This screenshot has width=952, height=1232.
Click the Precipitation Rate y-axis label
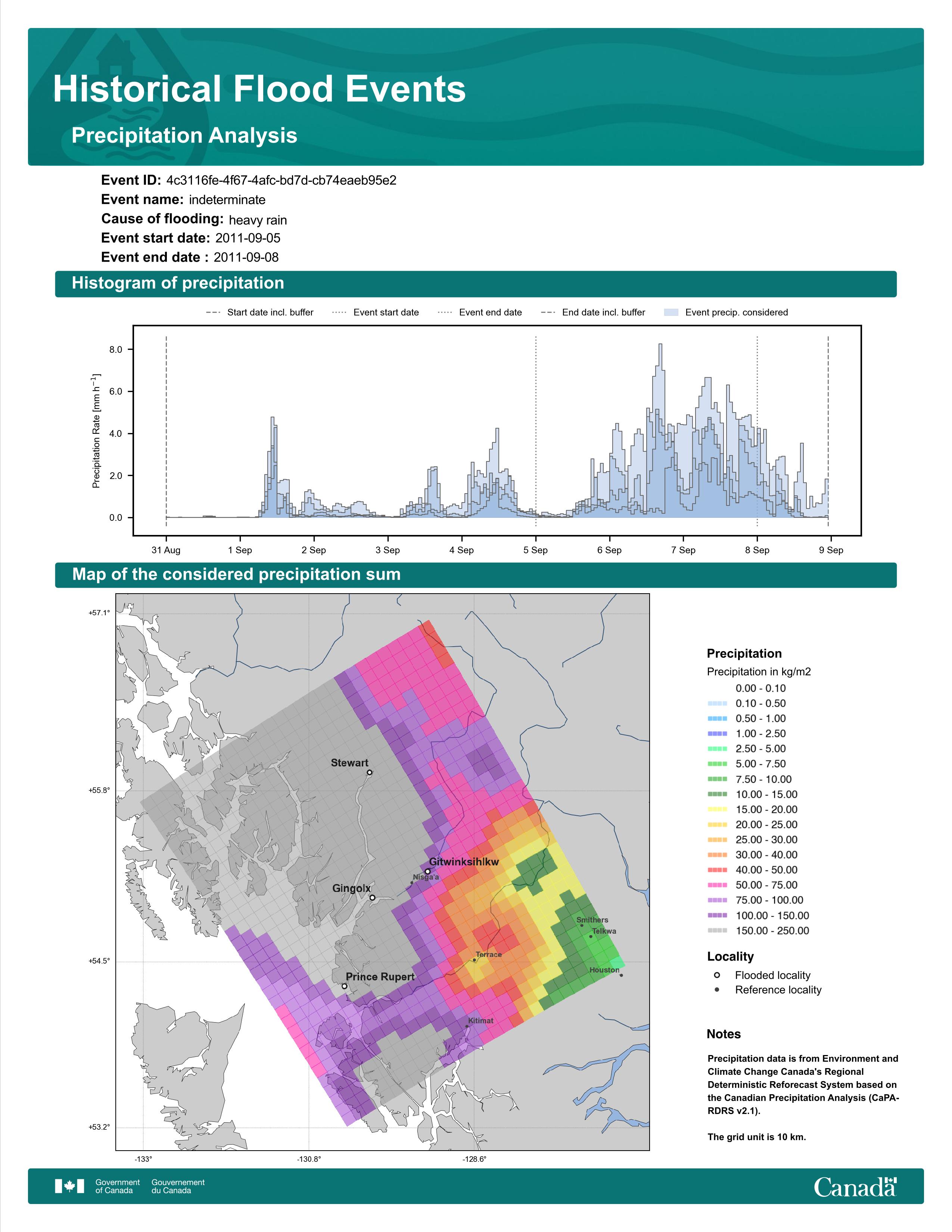[x=96, y=430]
